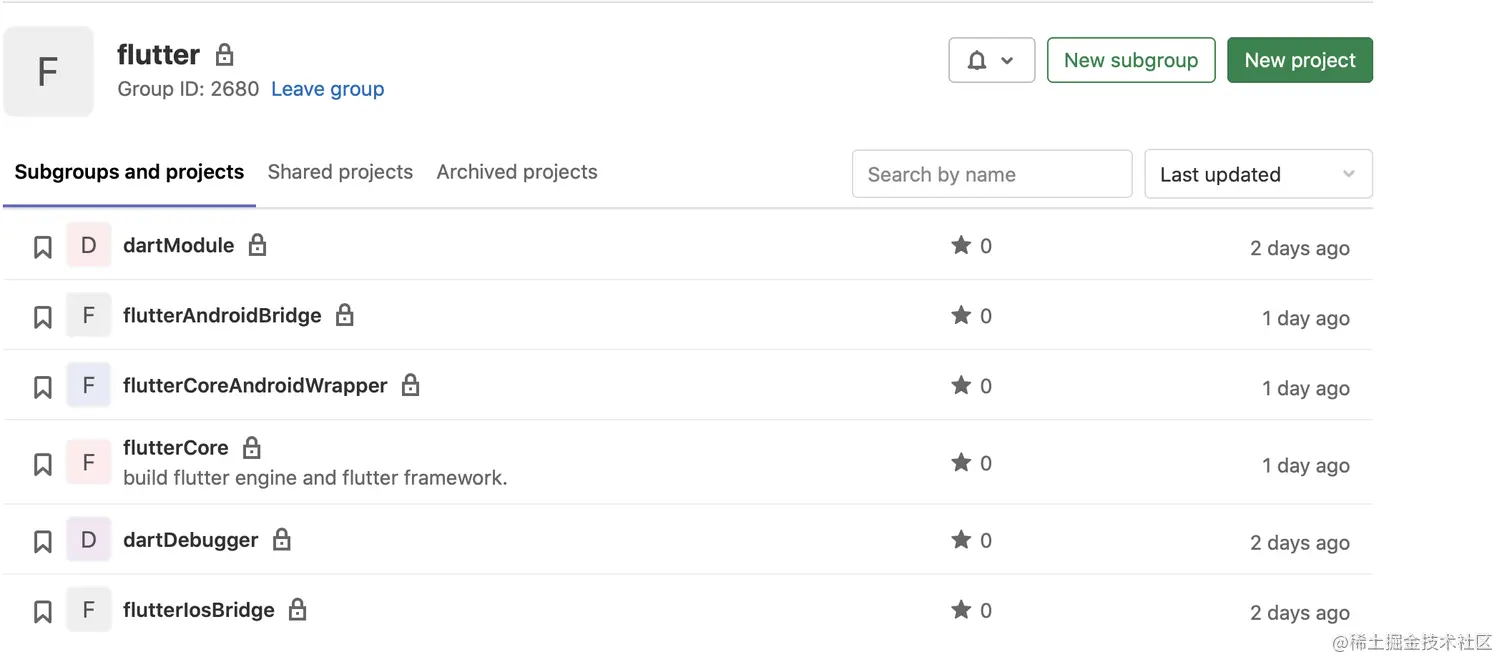Open the notification settings dropdown arrow

click(x=1008, y=60)
